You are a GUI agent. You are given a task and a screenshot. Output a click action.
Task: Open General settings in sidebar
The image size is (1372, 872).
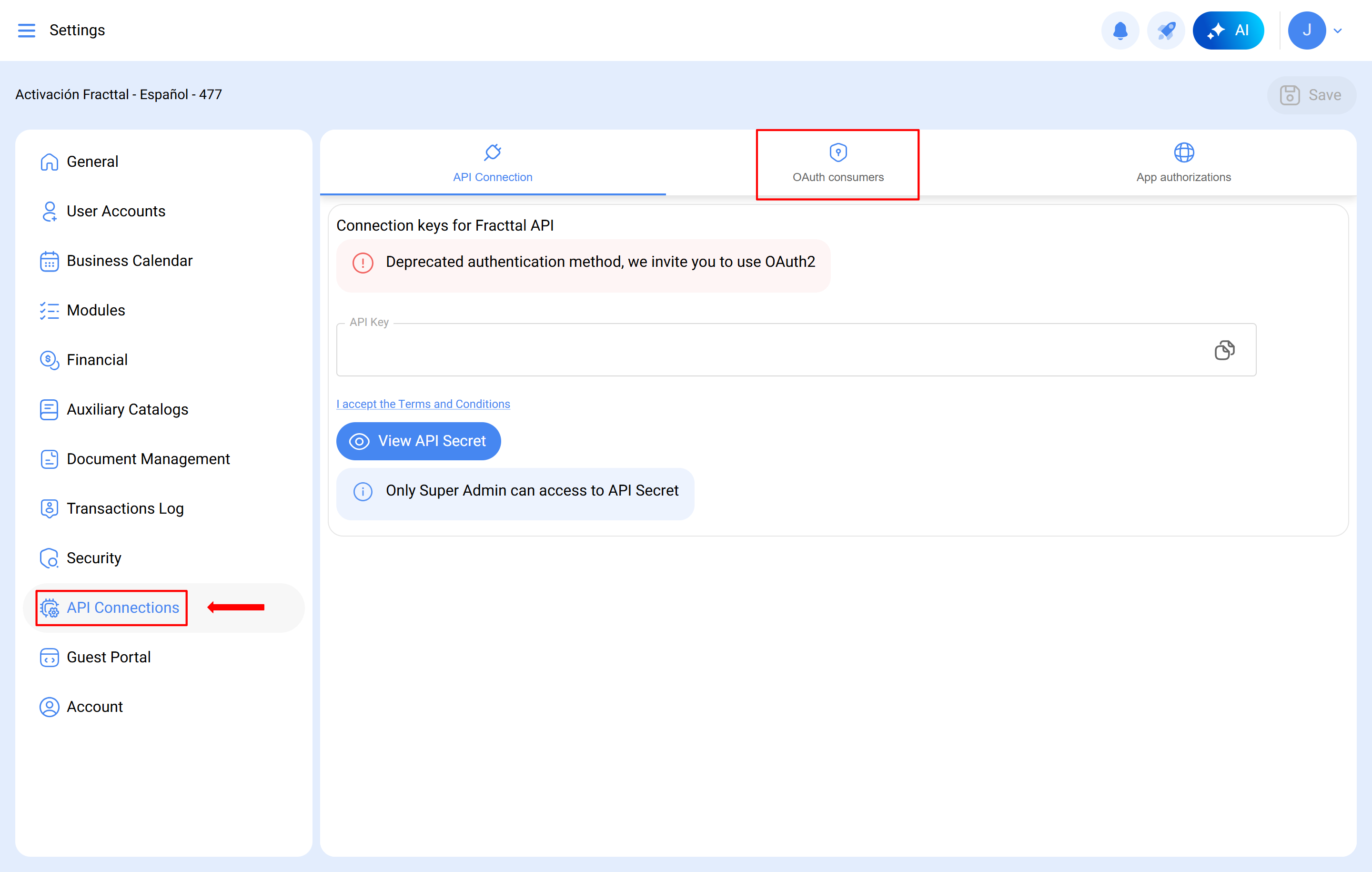click(x=92, y=162)
